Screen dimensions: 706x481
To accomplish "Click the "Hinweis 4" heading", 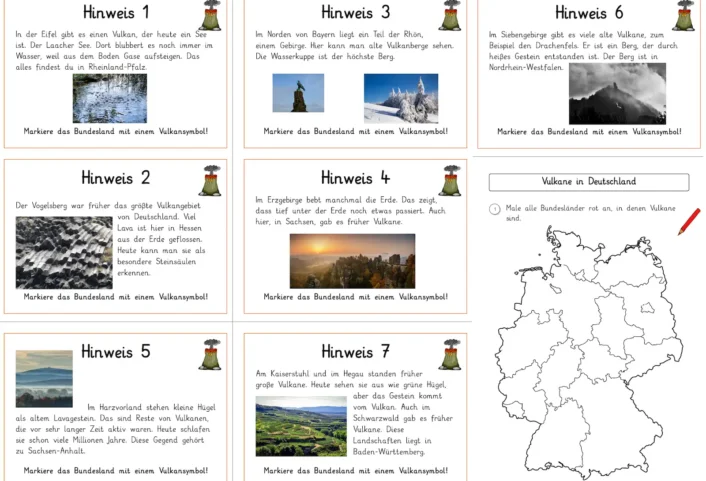I will [355, 178].
